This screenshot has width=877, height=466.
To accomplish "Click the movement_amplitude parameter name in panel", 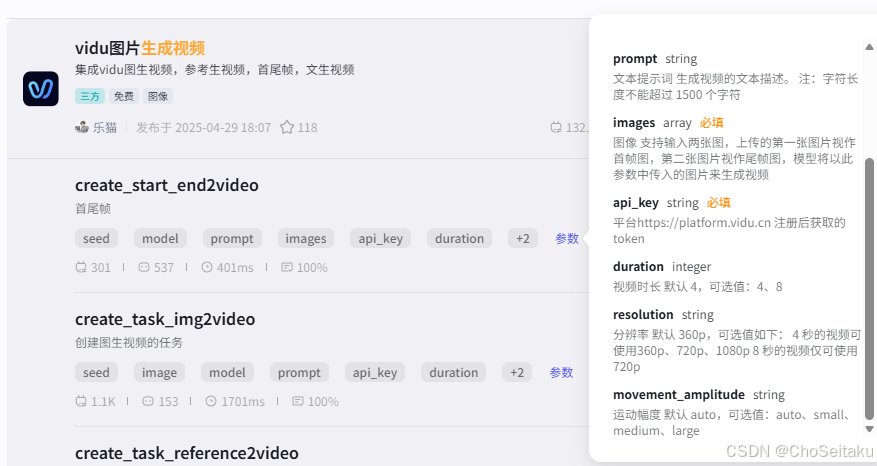I will point(679,394).
